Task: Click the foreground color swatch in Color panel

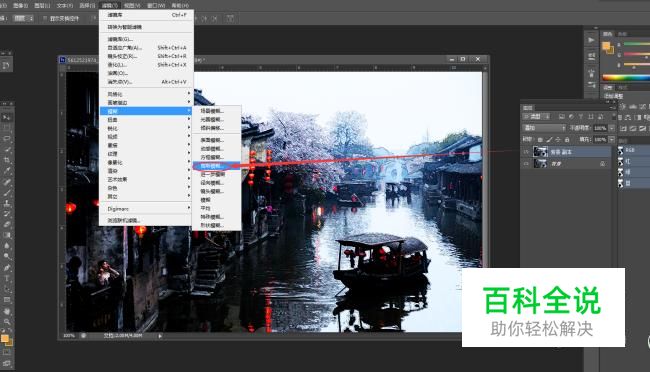Action: 606,46
